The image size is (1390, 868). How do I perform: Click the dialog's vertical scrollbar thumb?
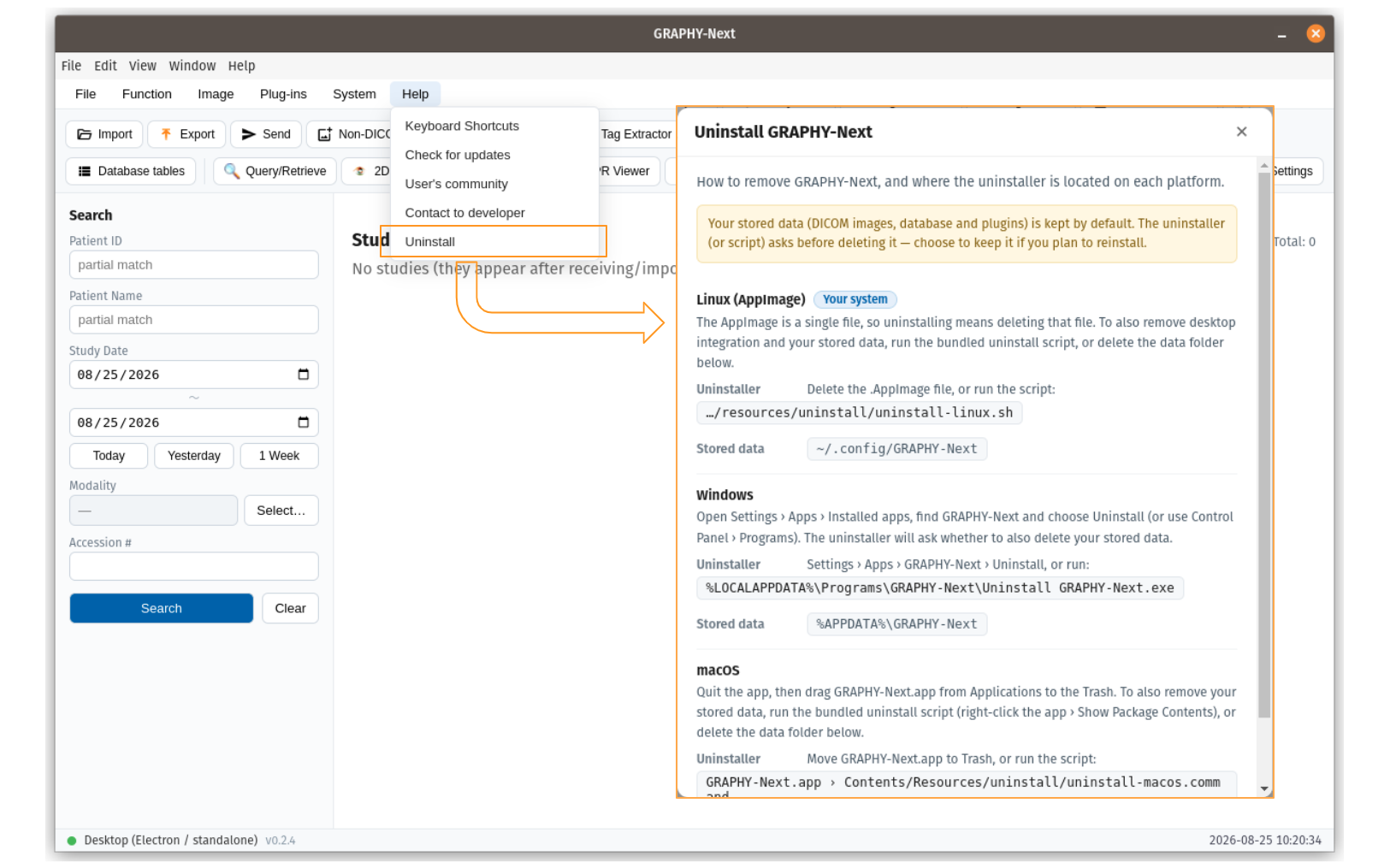[1264, 445]
